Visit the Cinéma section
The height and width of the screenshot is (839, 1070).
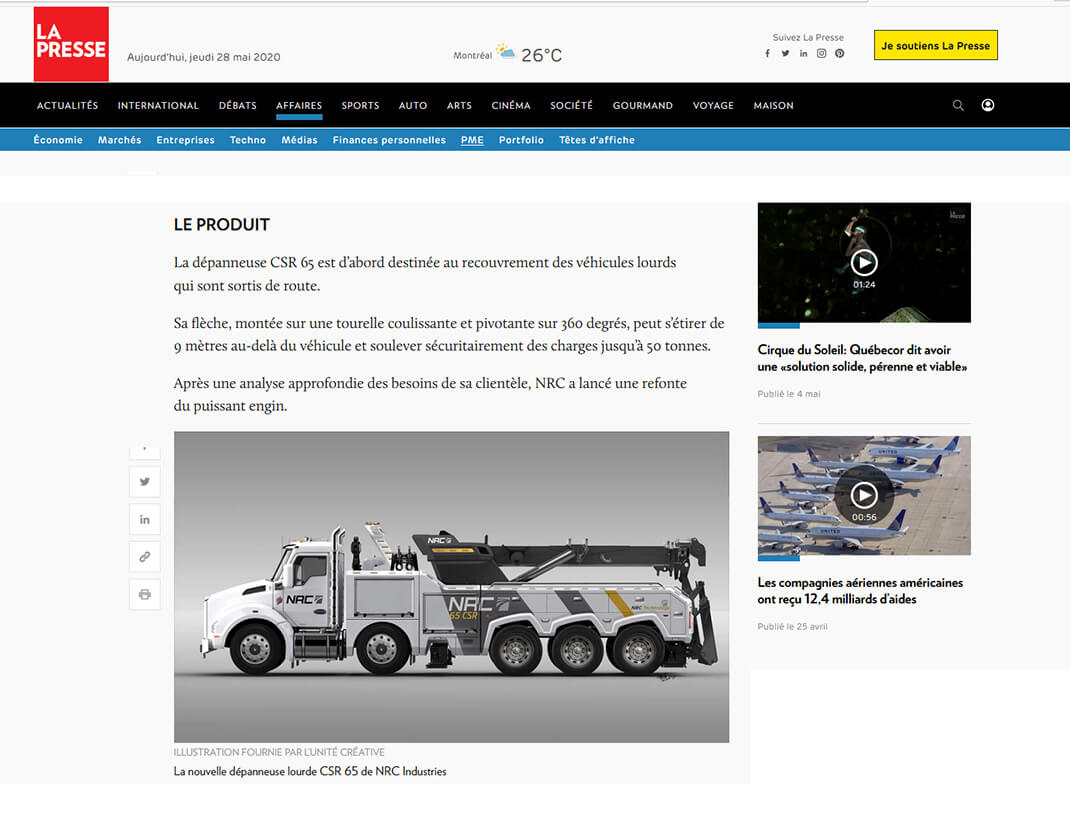pyautogui.click(x=511, y=106)
